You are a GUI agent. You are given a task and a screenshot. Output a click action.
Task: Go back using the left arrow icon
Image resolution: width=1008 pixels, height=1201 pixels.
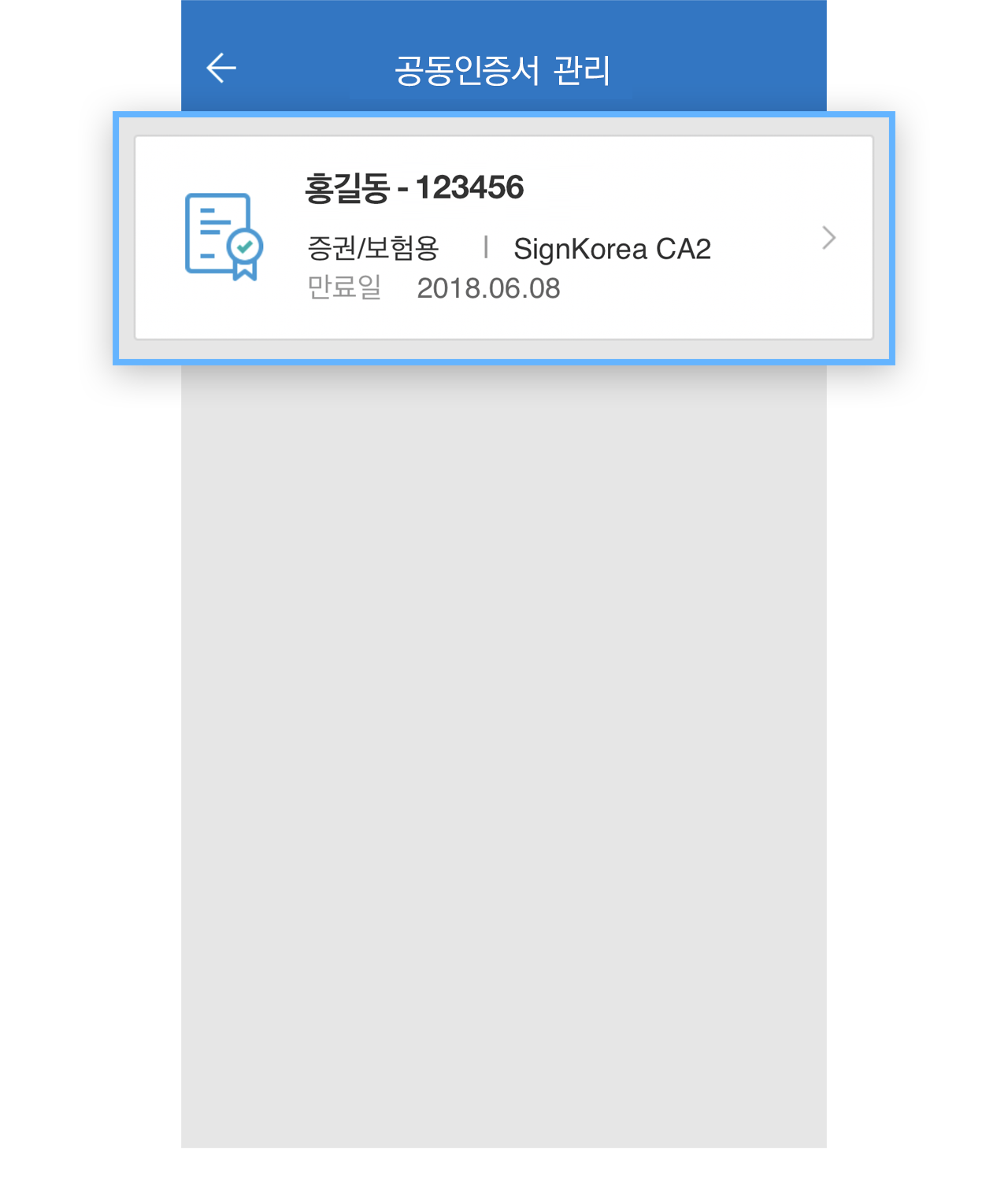[221, 69]
